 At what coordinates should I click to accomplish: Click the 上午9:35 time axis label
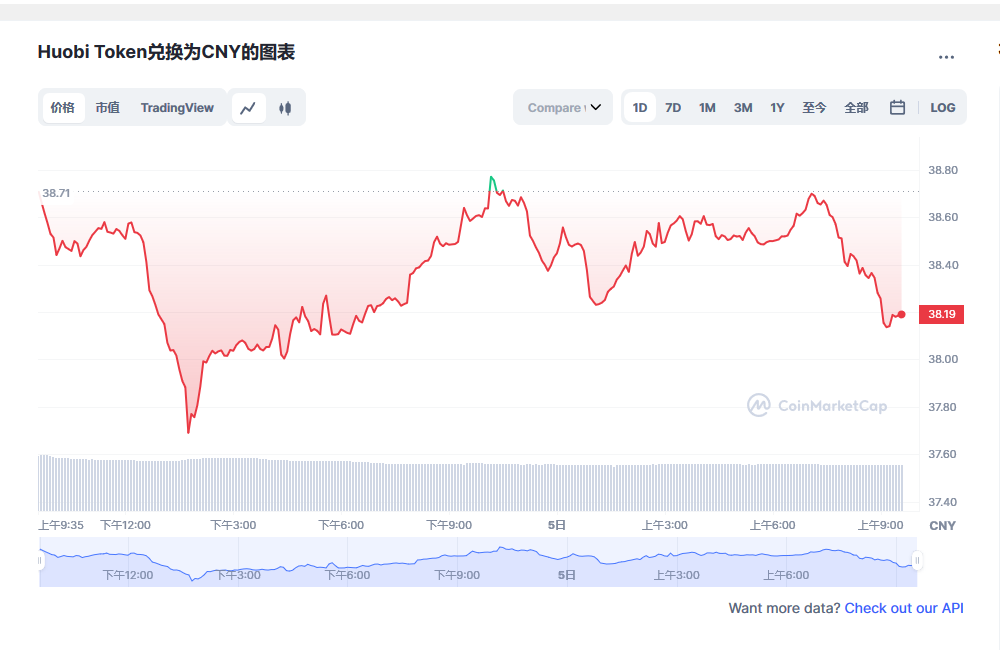click(x=61, y=525)
